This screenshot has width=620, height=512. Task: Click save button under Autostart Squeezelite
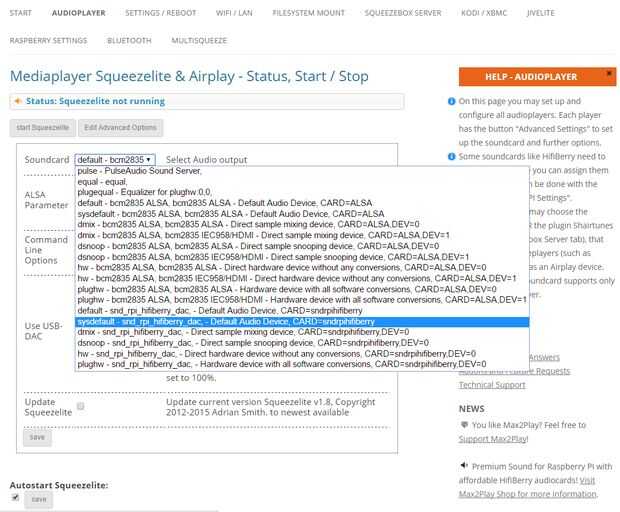[x=39, y=500]
